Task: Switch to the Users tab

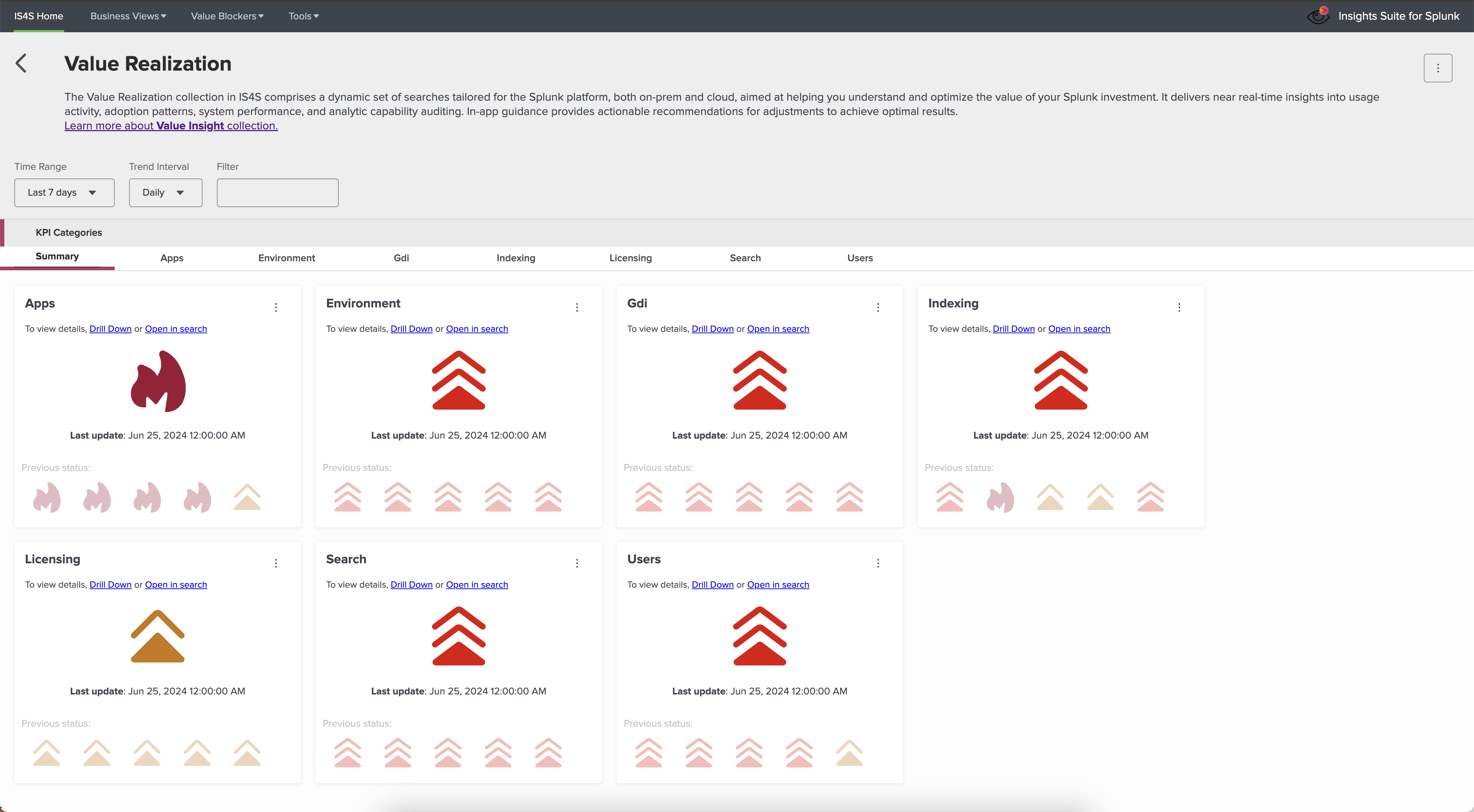Action: (x=860, y=258)
